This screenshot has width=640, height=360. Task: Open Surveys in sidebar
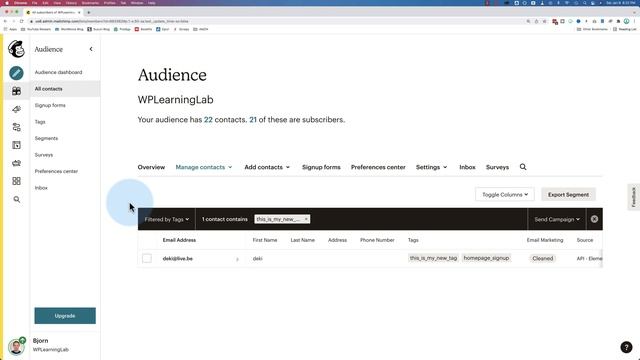(x=44, y=155)
